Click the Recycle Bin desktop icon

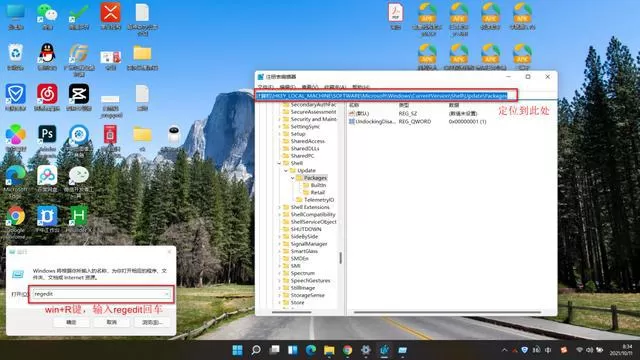16,53
